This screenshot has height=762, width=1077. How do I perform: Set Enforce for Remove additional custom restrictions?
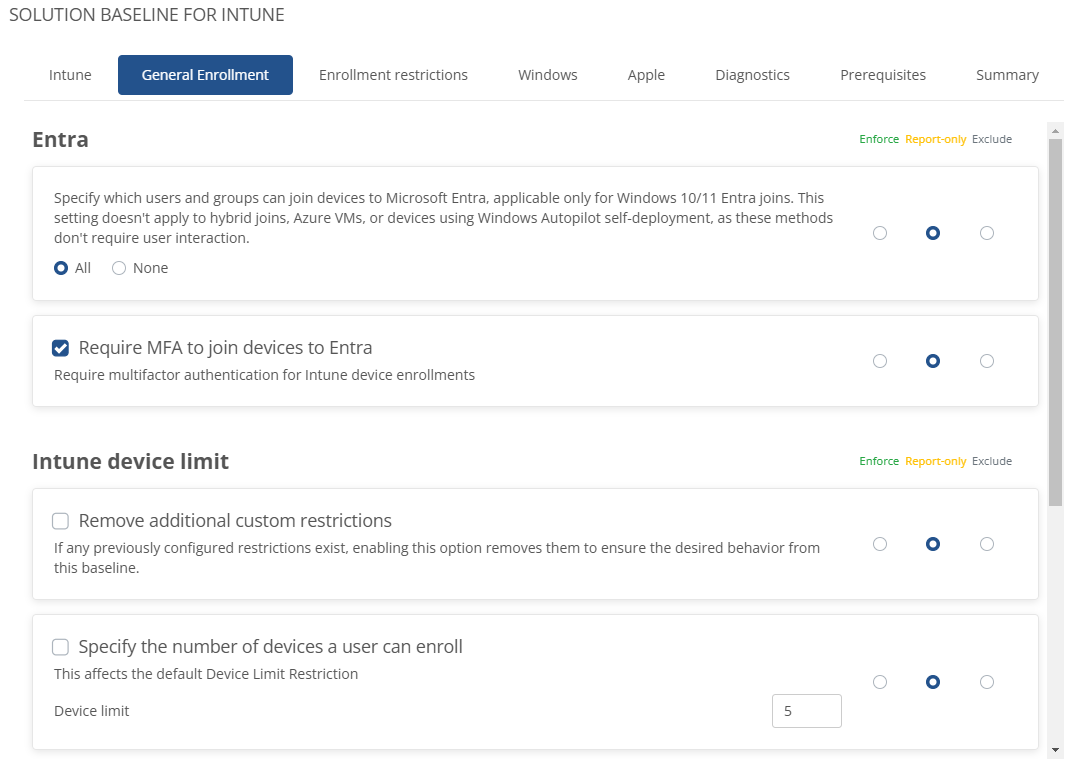click(x=880, y=544)
